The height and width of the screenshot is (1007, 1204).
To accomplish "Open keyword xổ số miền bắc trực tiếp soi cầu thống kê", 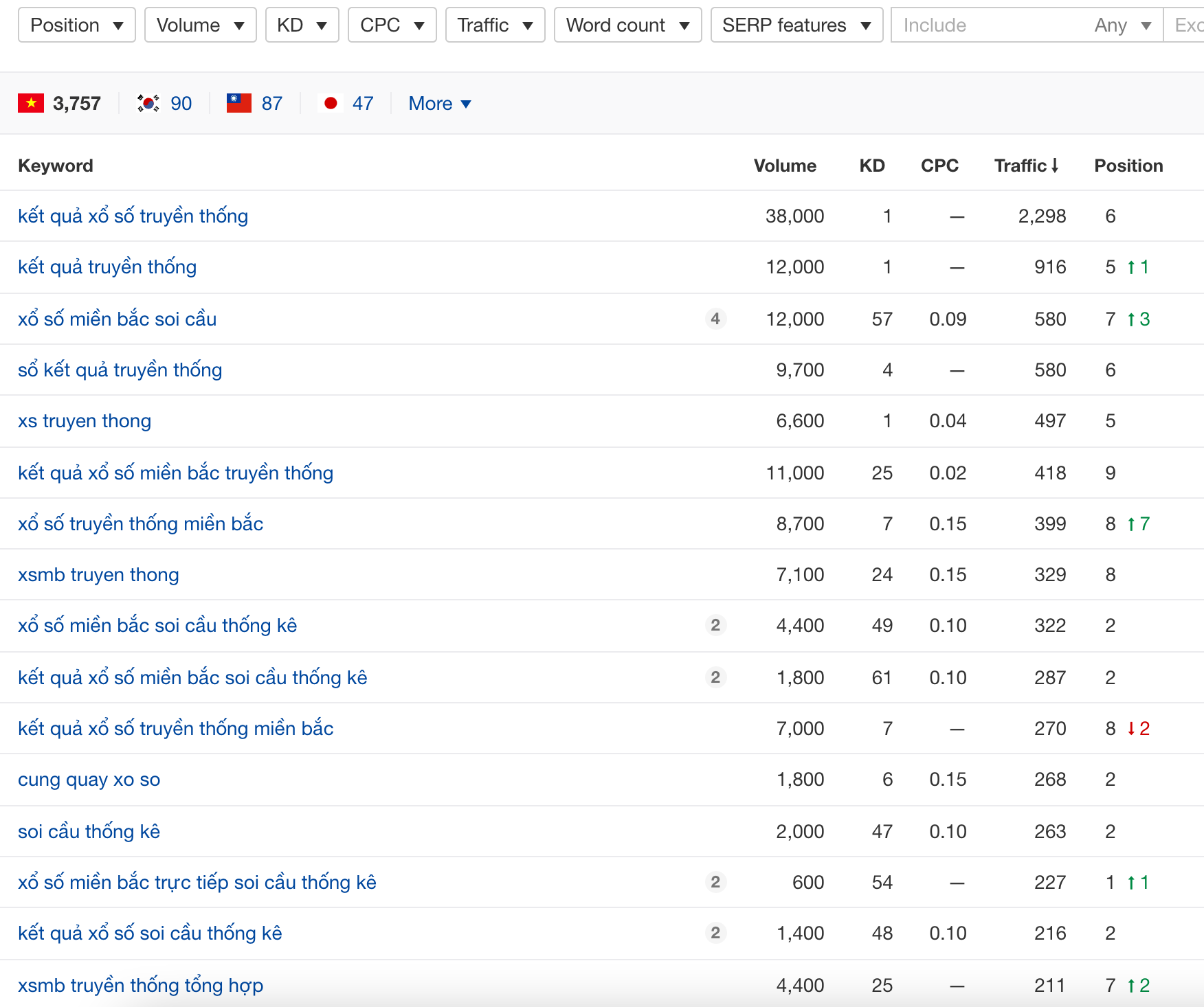I will coord(197,882).
